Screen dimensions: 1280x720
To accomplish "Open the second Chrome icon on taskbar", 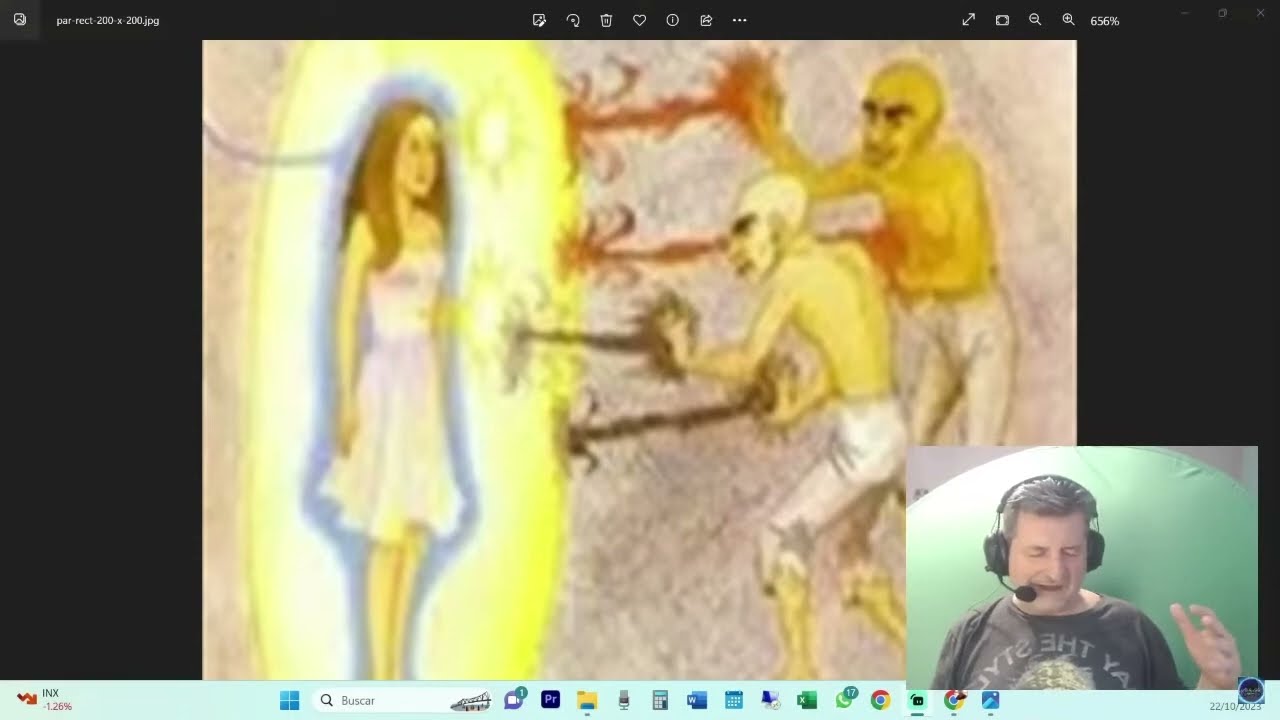I will coord(954,700).
